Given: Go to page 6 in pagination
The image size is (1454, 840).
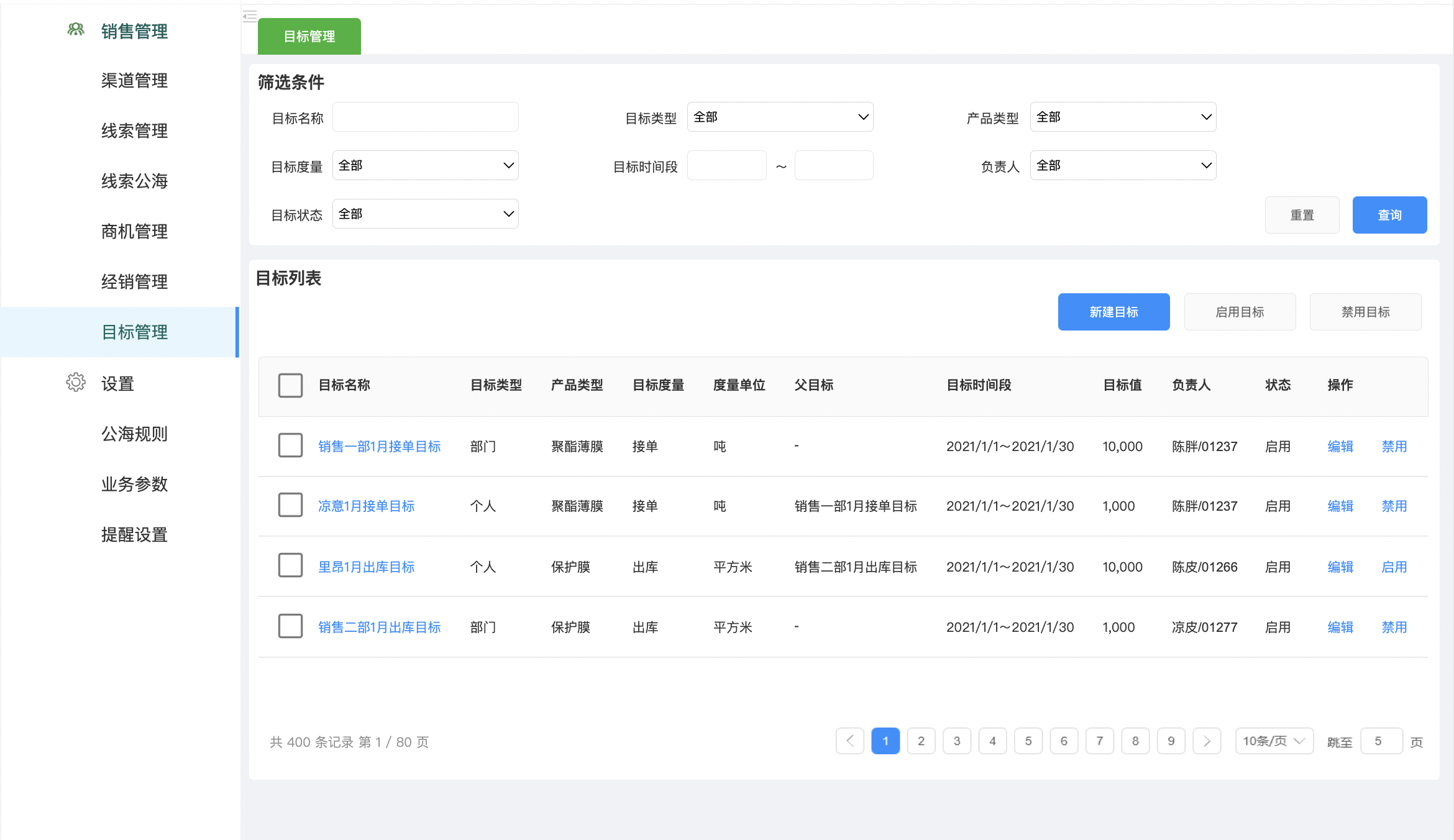Looking at the screenshot, I should tap(1064, 741).
